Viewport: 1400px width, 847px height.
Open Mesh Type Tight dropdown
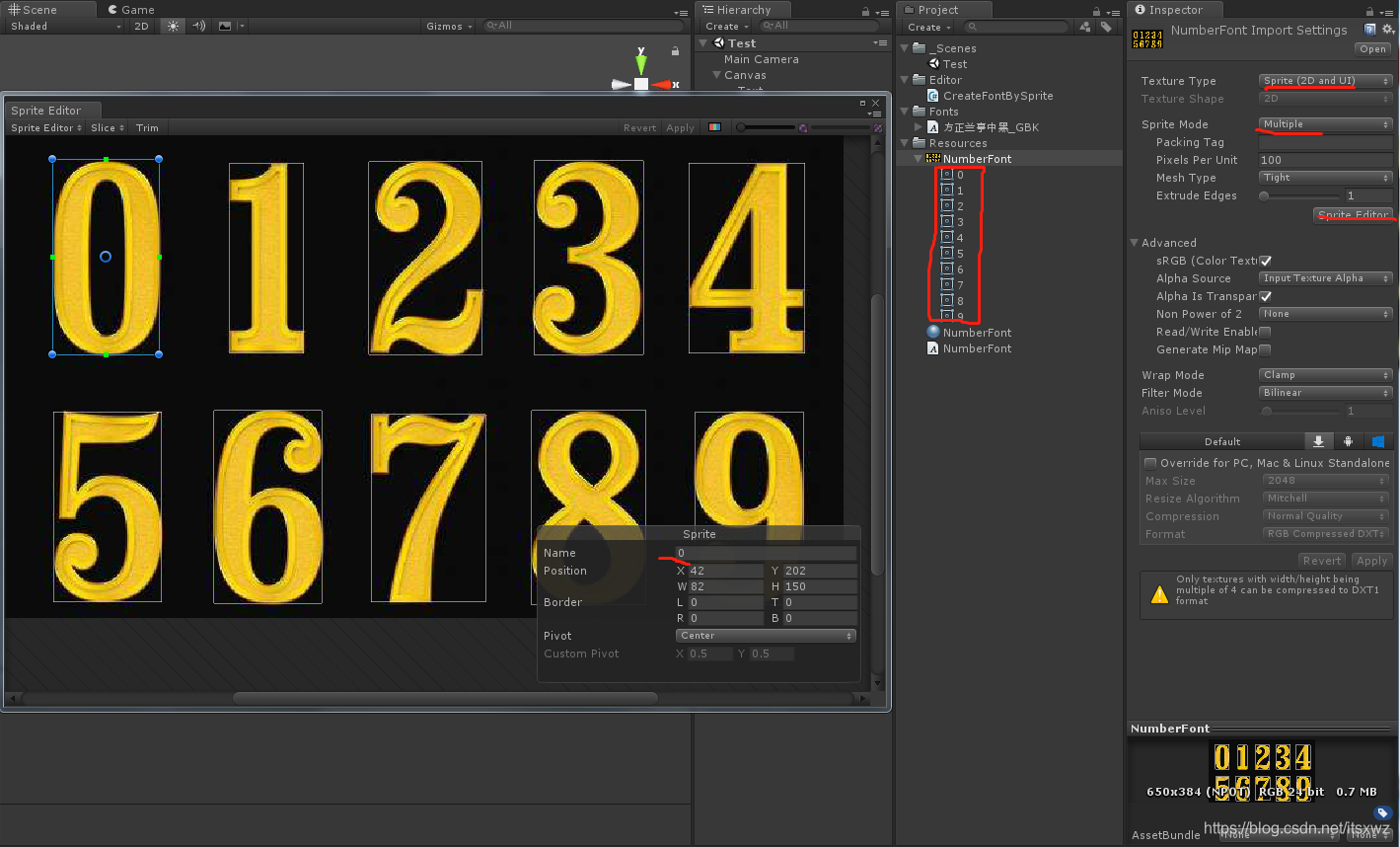[x=1326, y=178]
